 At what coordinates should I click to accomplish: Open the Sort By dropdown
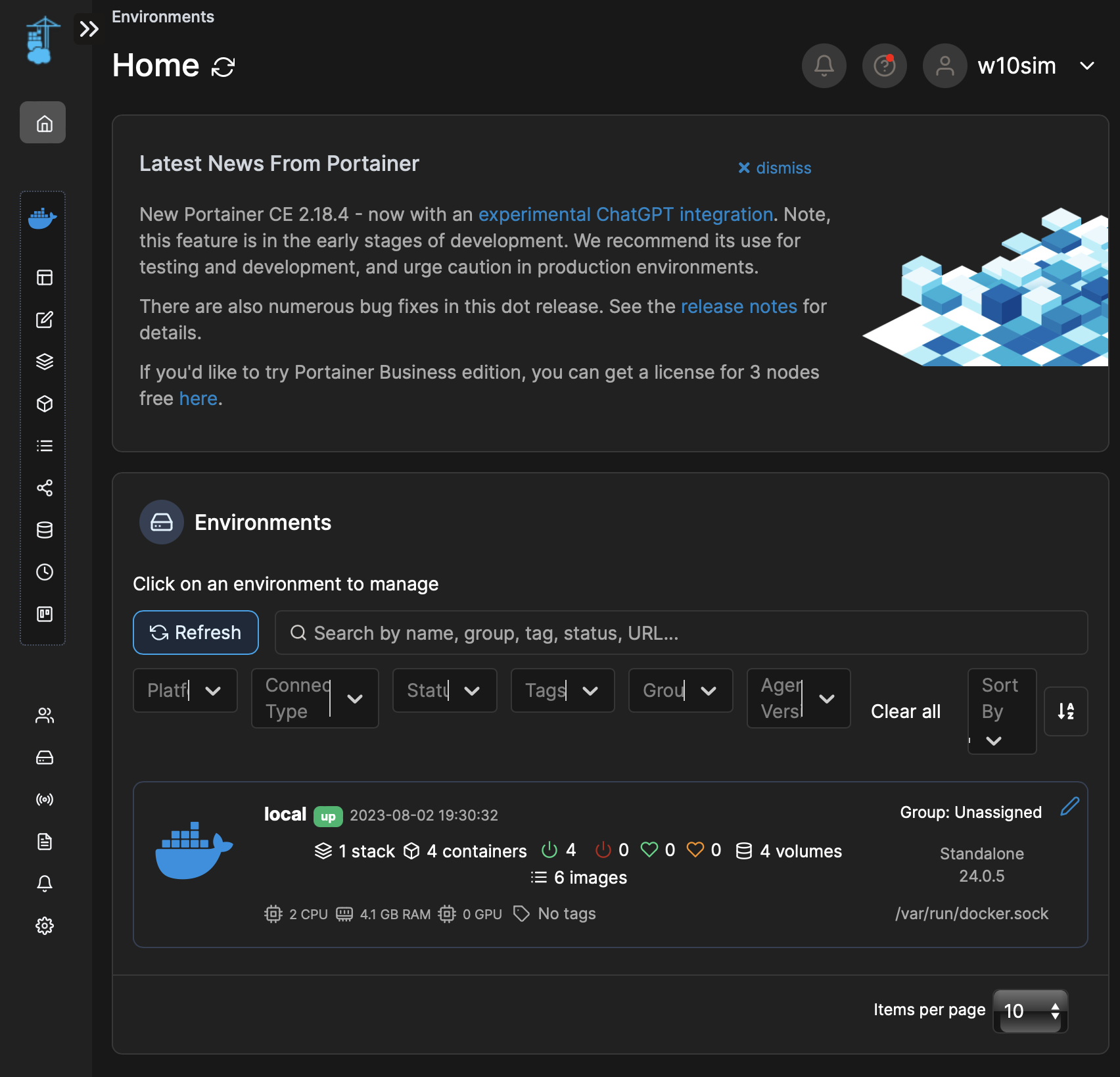[1002, 711]
